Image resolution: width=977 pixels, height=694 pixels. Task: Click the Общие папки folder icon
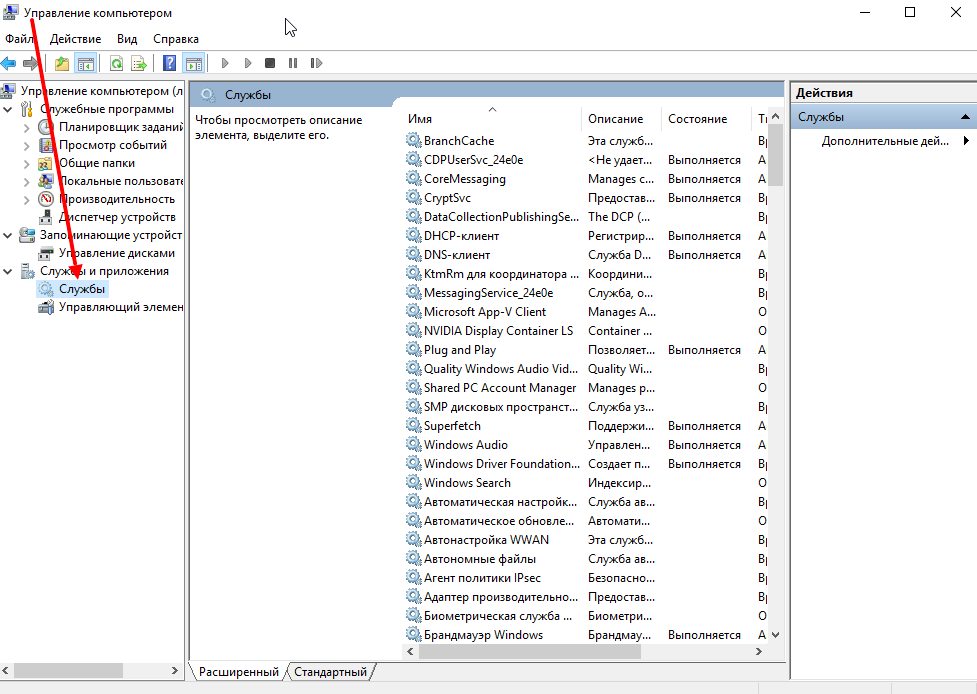45,163
